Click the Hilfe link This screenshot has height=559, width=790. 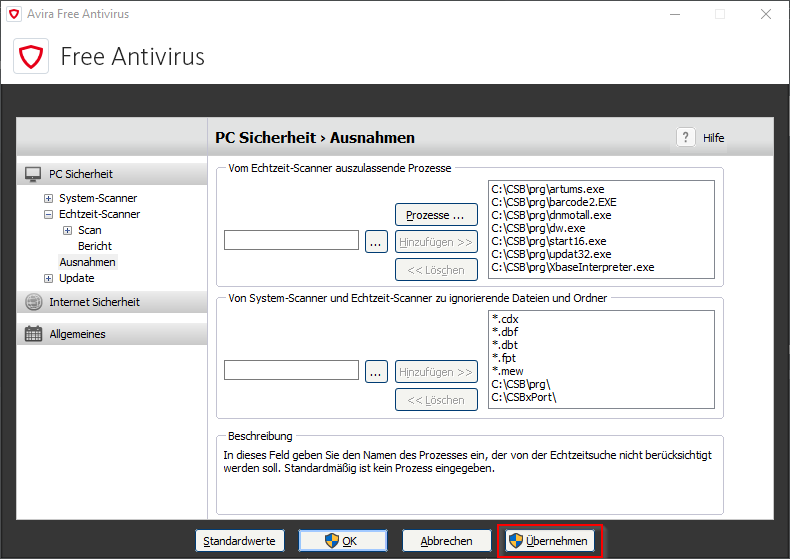(713, 138)
